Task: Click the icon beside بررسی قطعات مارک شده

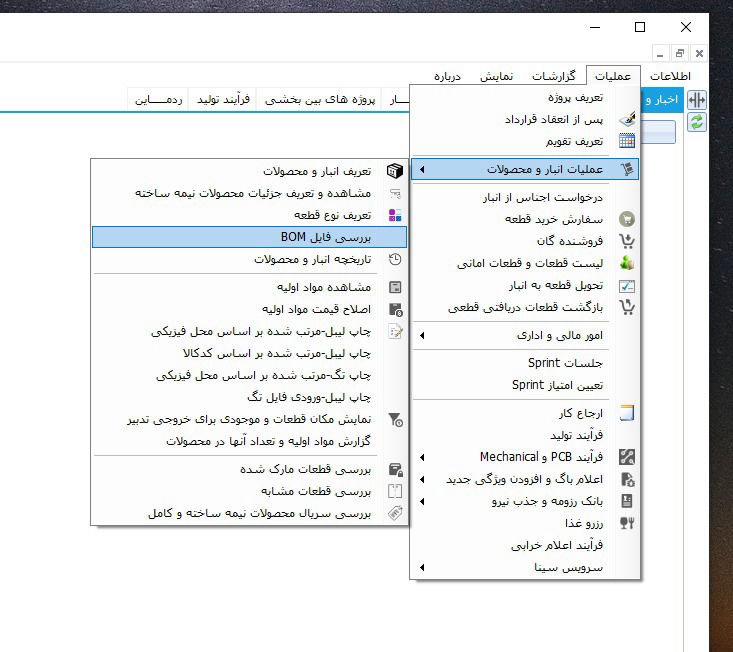Action: coord(395,469)
